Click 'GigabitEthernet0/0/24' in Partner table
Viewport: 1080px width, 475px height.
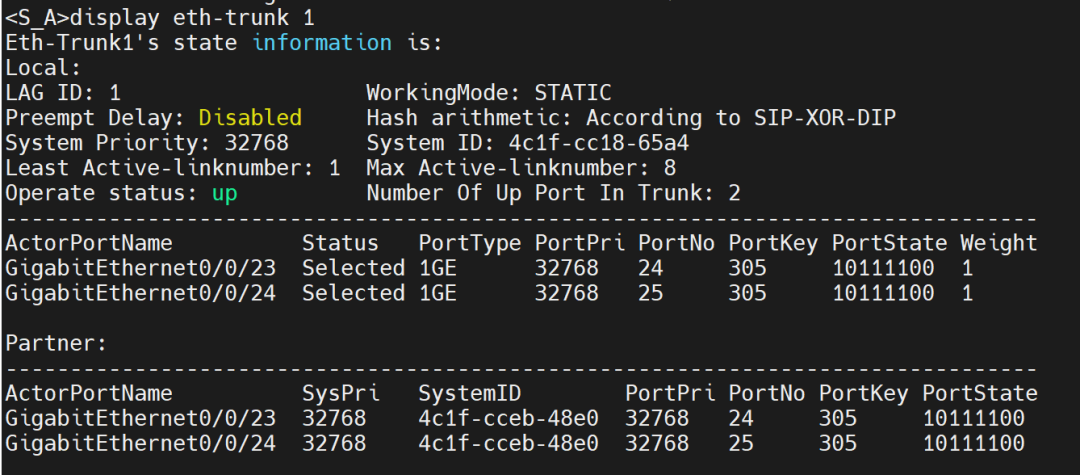(x=141, y=444)
